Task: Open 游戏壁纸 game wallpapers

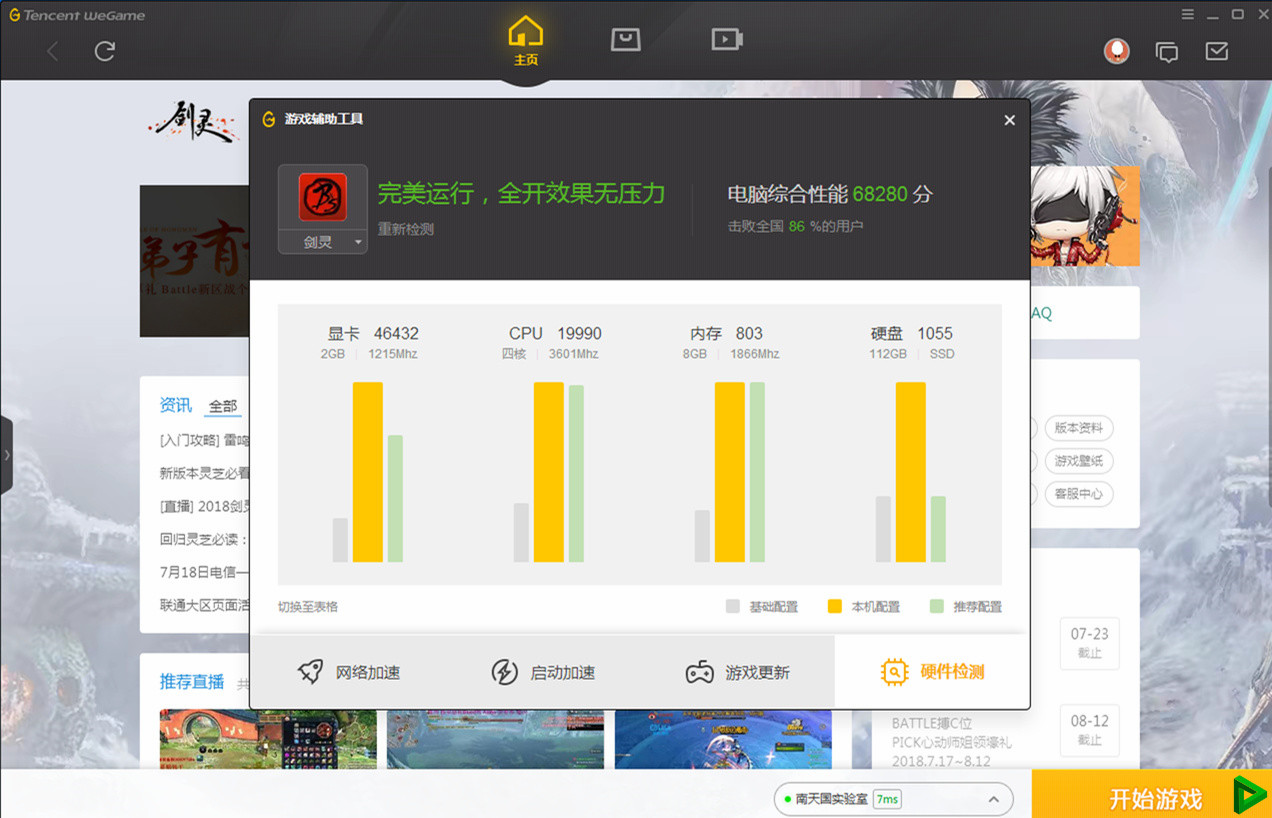Action: (x=1078, y=461)
